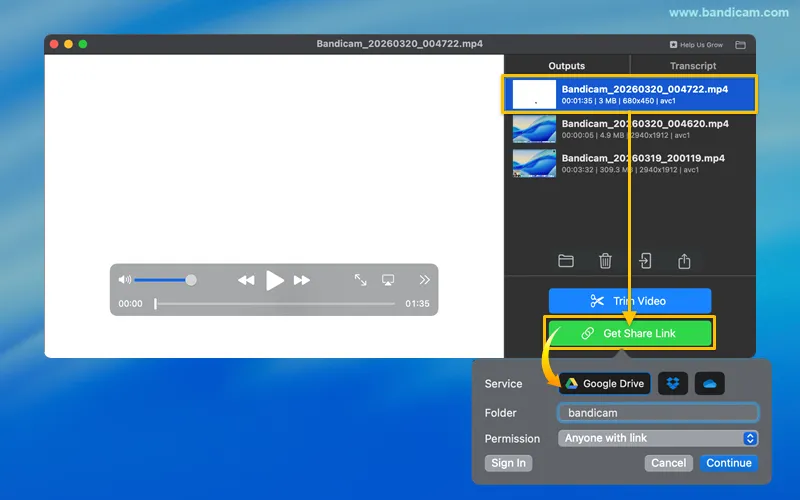
Task: Click the import file icon
Action: pos(645,261)
